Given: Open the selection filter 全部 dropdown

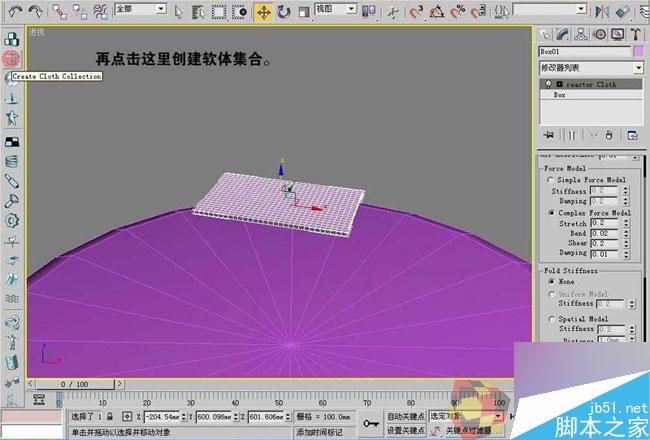Looking at the screenshot, I should coord(161,9).
